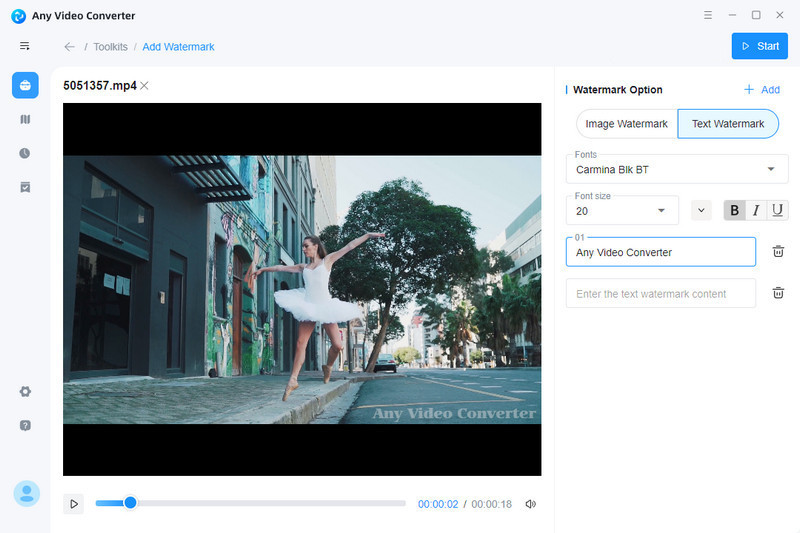Open the history clock sidebar icon
Screen dimensions: 800x533
24,153
